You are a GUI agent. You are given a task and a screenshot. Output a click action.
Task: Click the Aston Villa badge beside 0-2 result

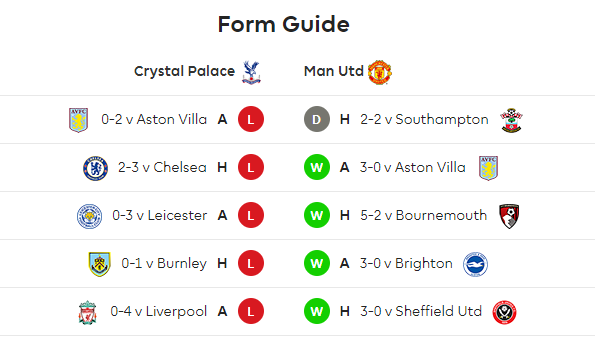point(79,120)
